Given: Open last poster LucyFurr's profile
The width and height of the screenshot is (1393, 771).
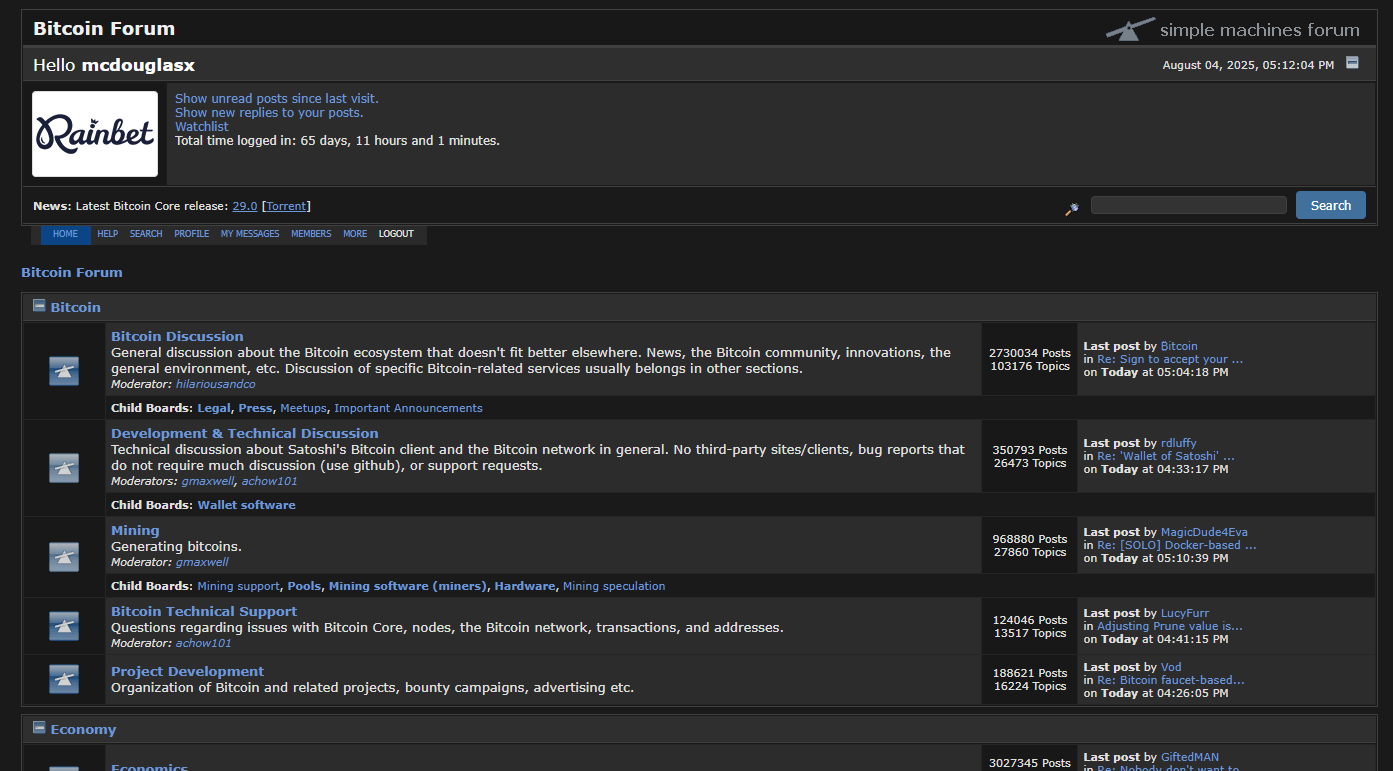Looking at the screenshot, I should 1185,613.
